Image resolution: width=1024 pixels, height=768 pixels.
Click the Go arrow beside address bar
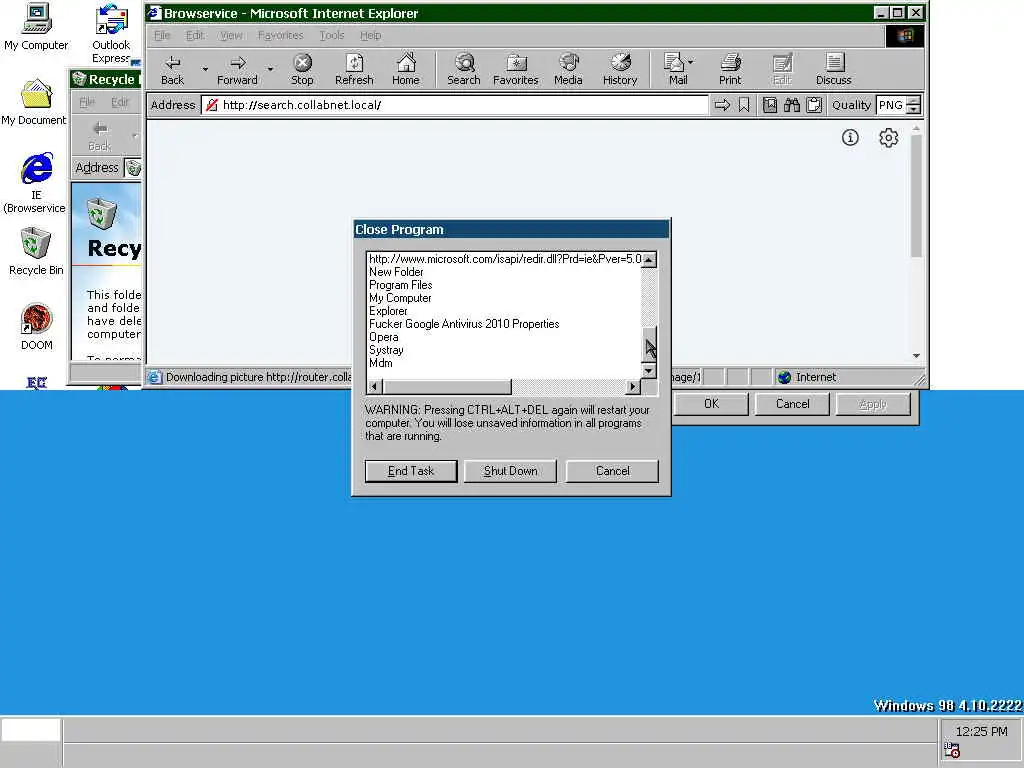[722, 105]
